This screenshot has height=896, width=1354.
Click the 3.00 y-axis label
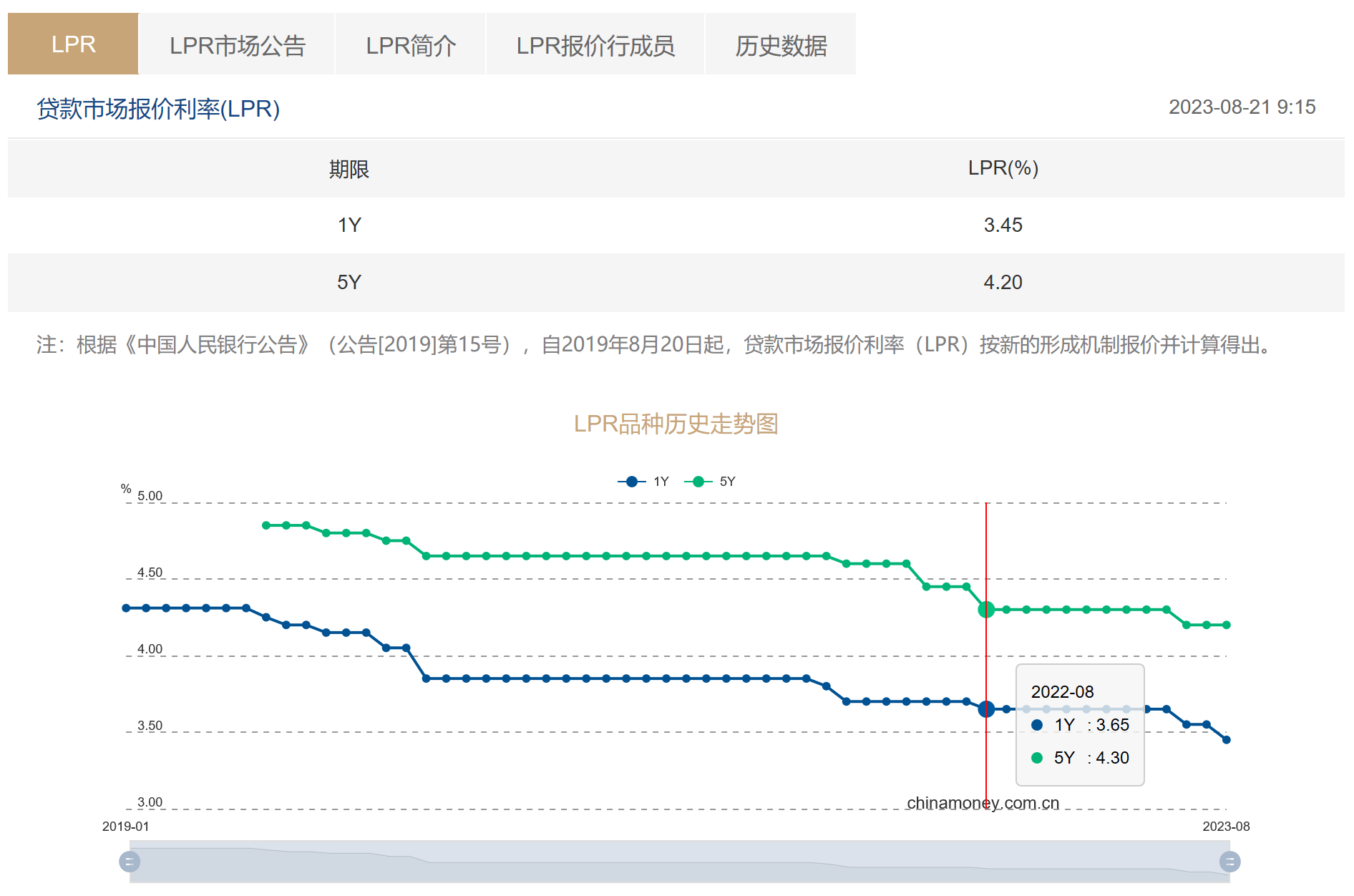(150, 802)
